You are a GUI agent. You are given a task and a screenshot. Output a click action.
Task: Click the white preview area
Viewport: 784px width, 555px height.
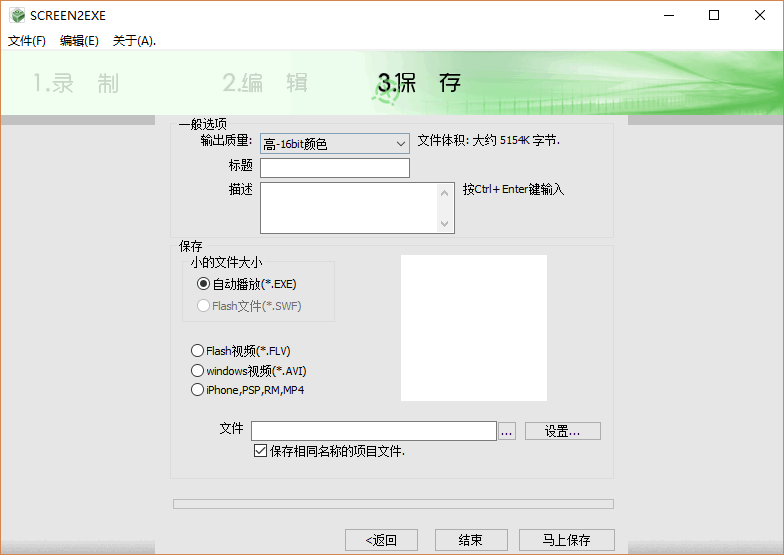474,328
